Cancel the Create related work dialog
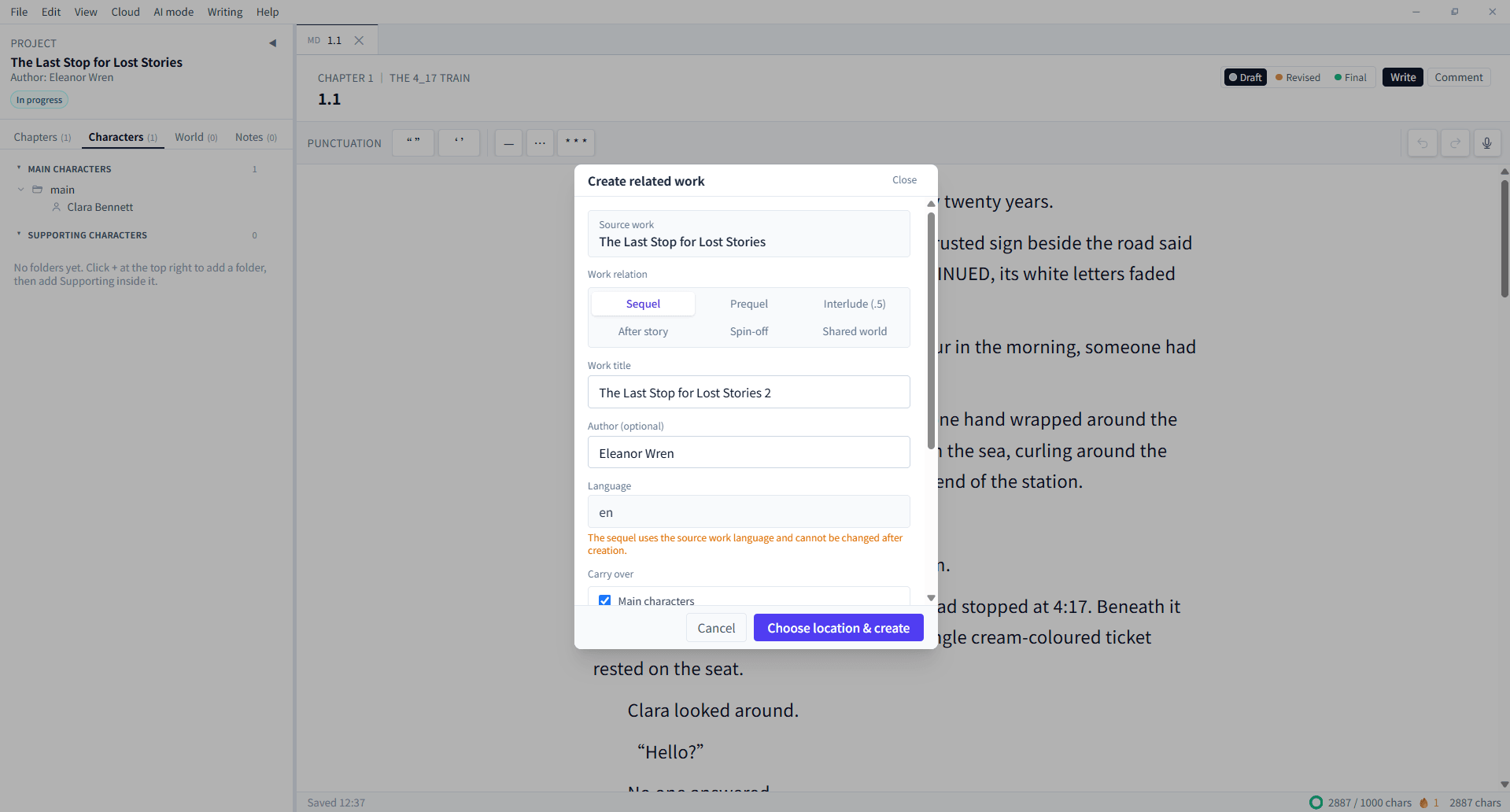This screenshot has height=812, width=1510. pyautogui.click(x=715, y=628)
